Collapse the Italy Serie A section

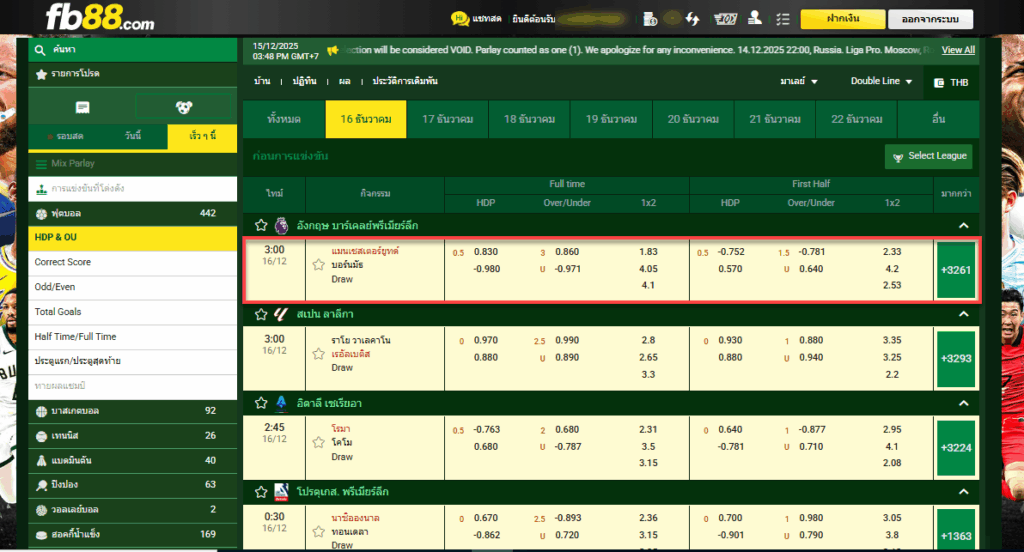963,403
